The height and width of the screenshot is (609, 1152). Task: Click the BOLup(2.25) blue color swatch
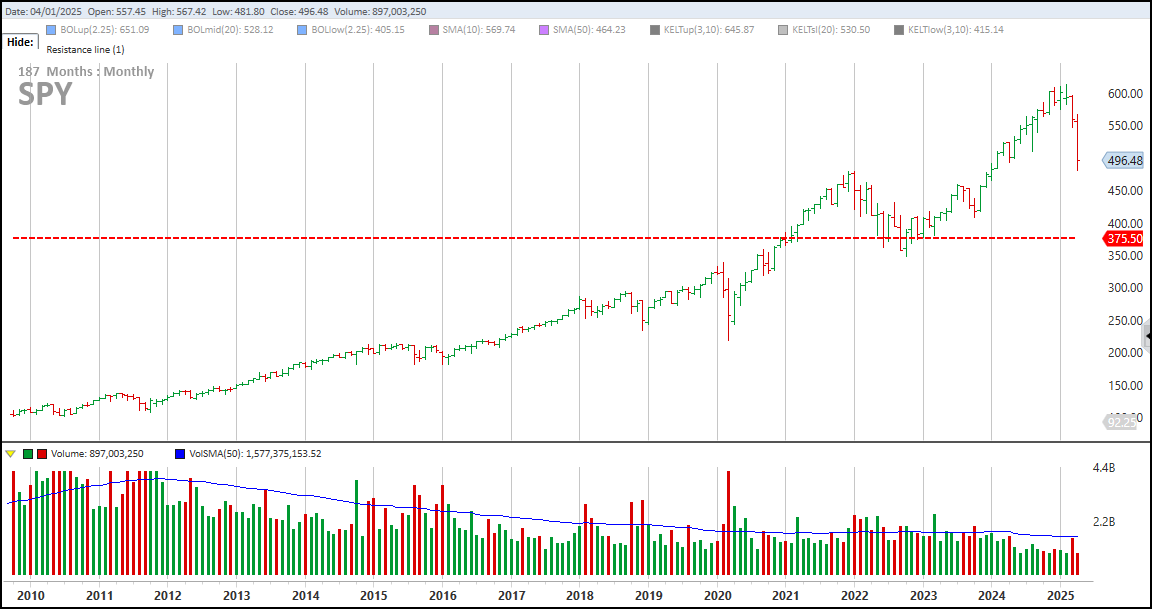(51, 30)
